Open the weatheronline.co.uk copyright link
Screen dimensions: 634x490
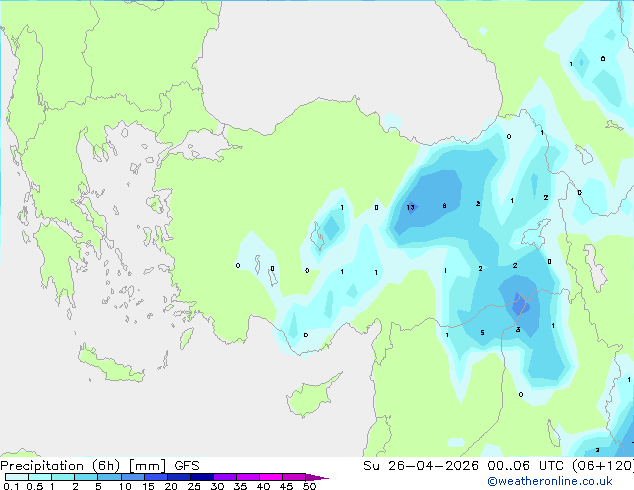(x=549, y=481)
